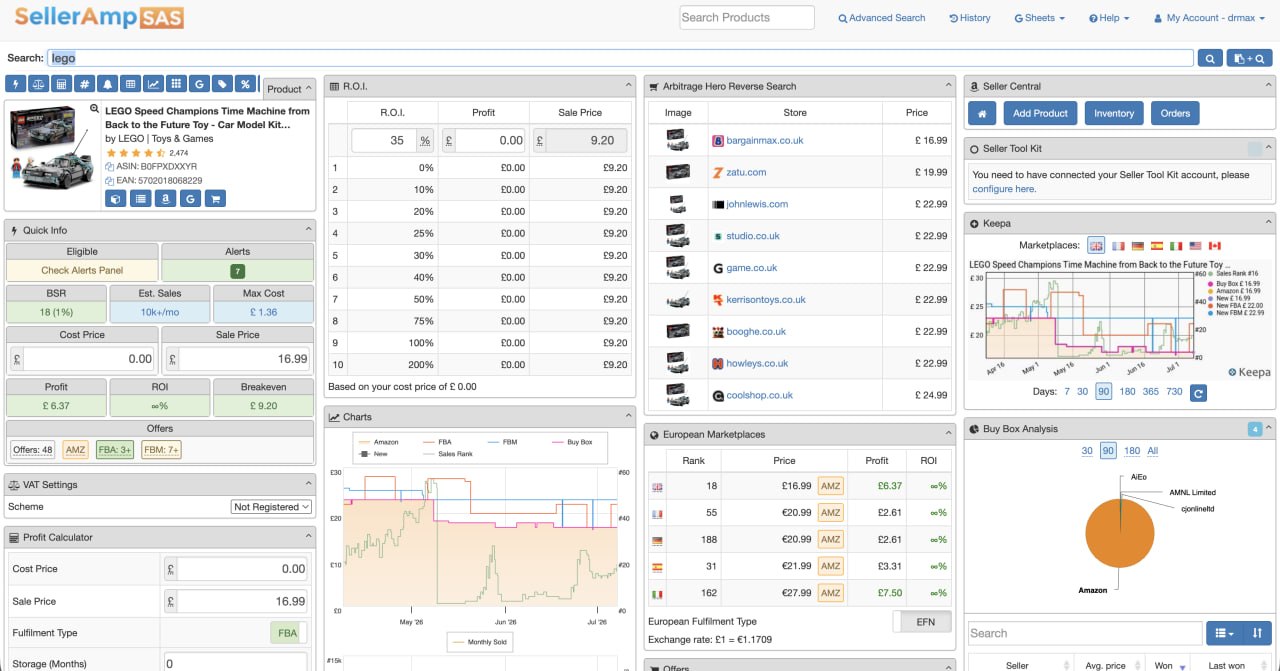Open the johnlewis.com store link

pyautogui.click(x=757, y=204)
